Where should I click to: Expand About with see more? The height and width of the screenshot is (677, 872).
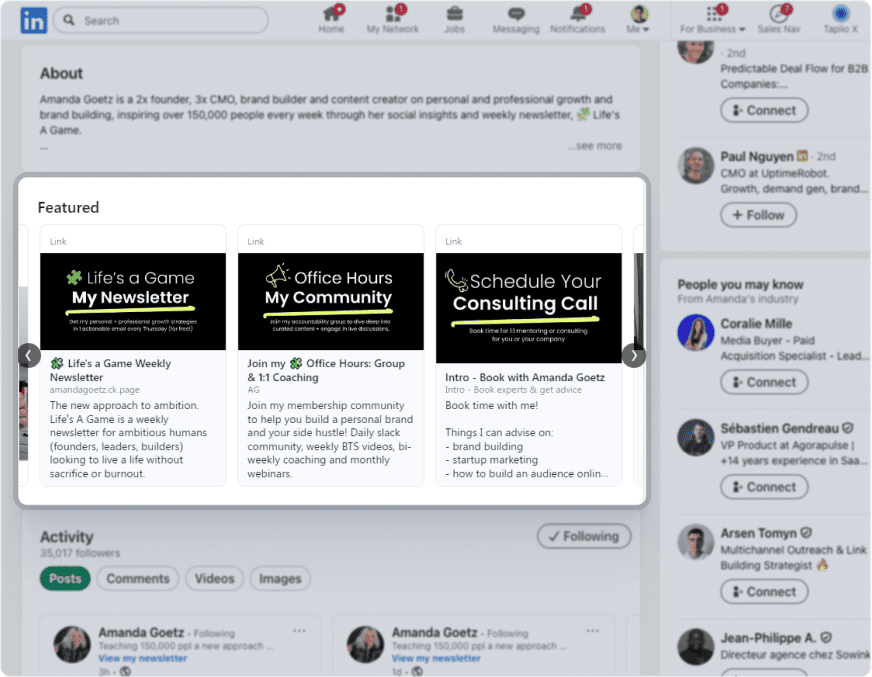click(594, 146)
